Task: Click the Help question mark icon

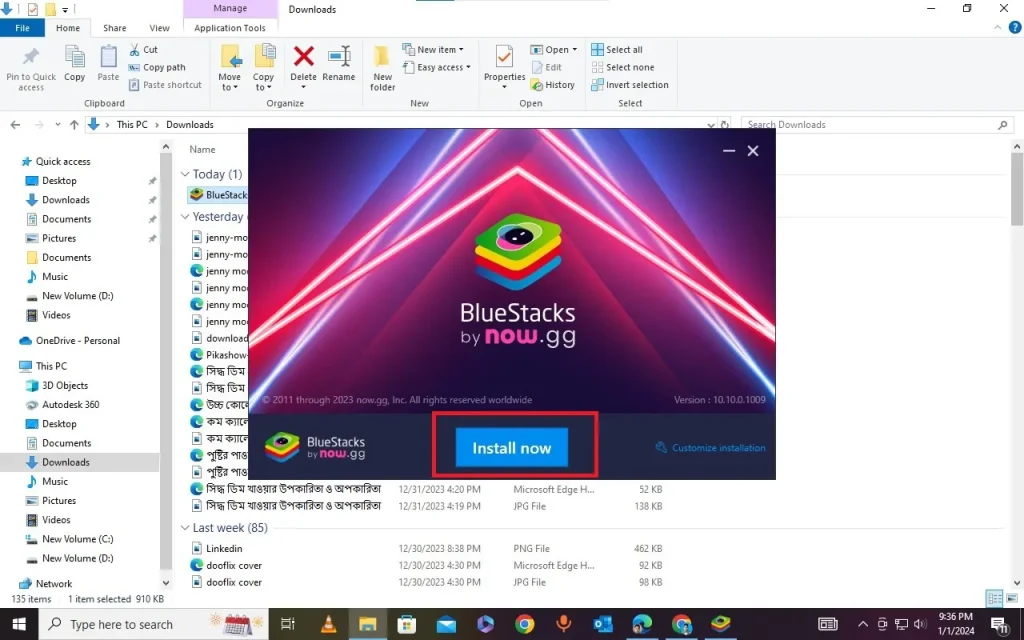Action: pos(1015,27)
